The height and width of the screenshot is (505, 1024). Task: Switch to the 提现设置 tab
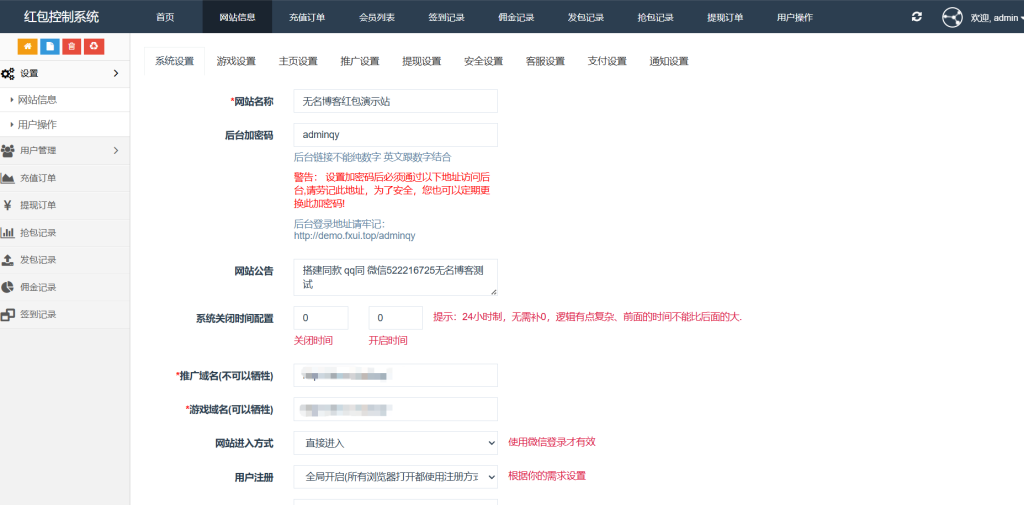click(x=422, y=61)
